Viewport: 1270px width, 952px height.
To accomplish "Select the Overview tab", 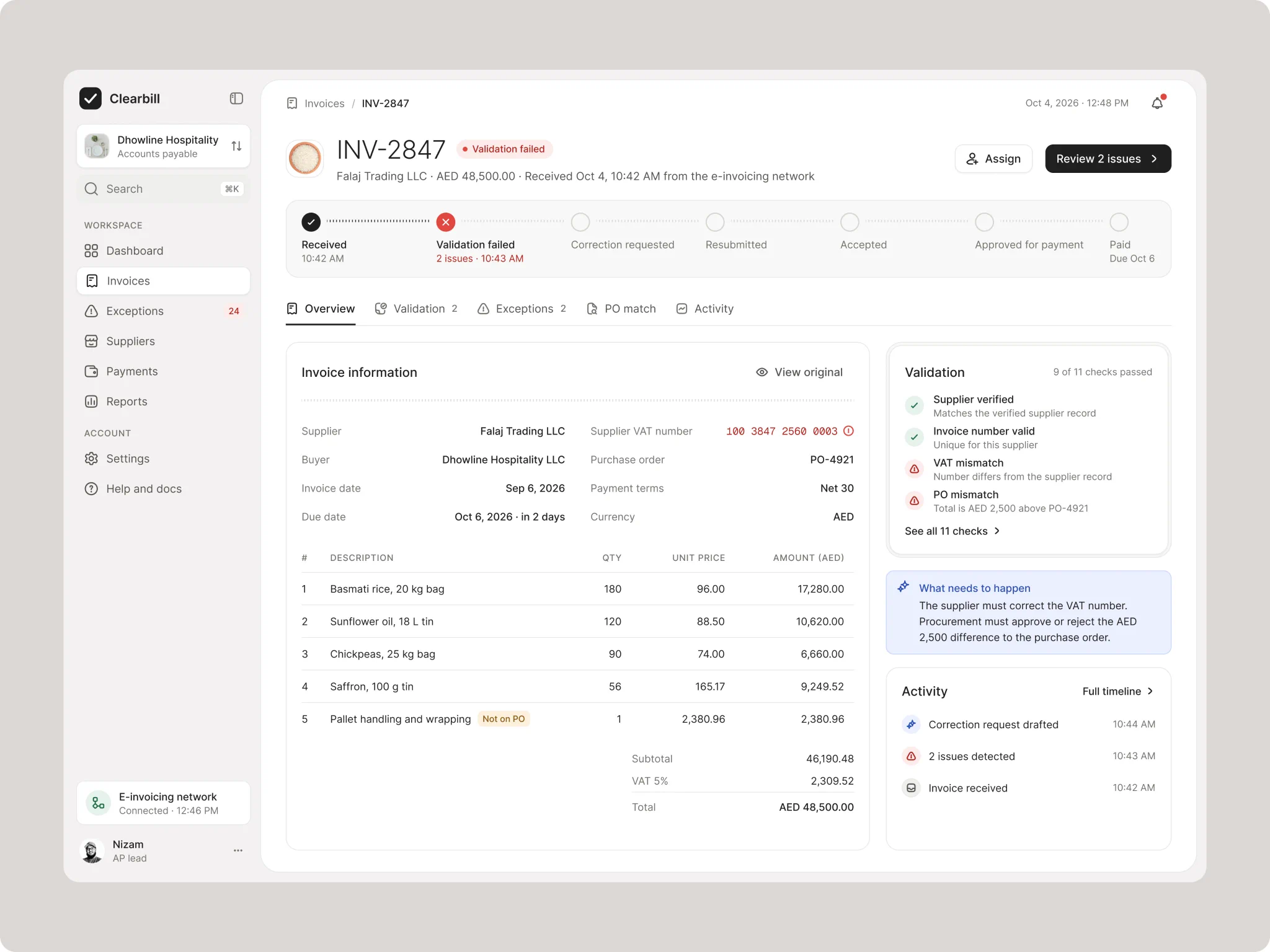I will (x=321, y=309).
